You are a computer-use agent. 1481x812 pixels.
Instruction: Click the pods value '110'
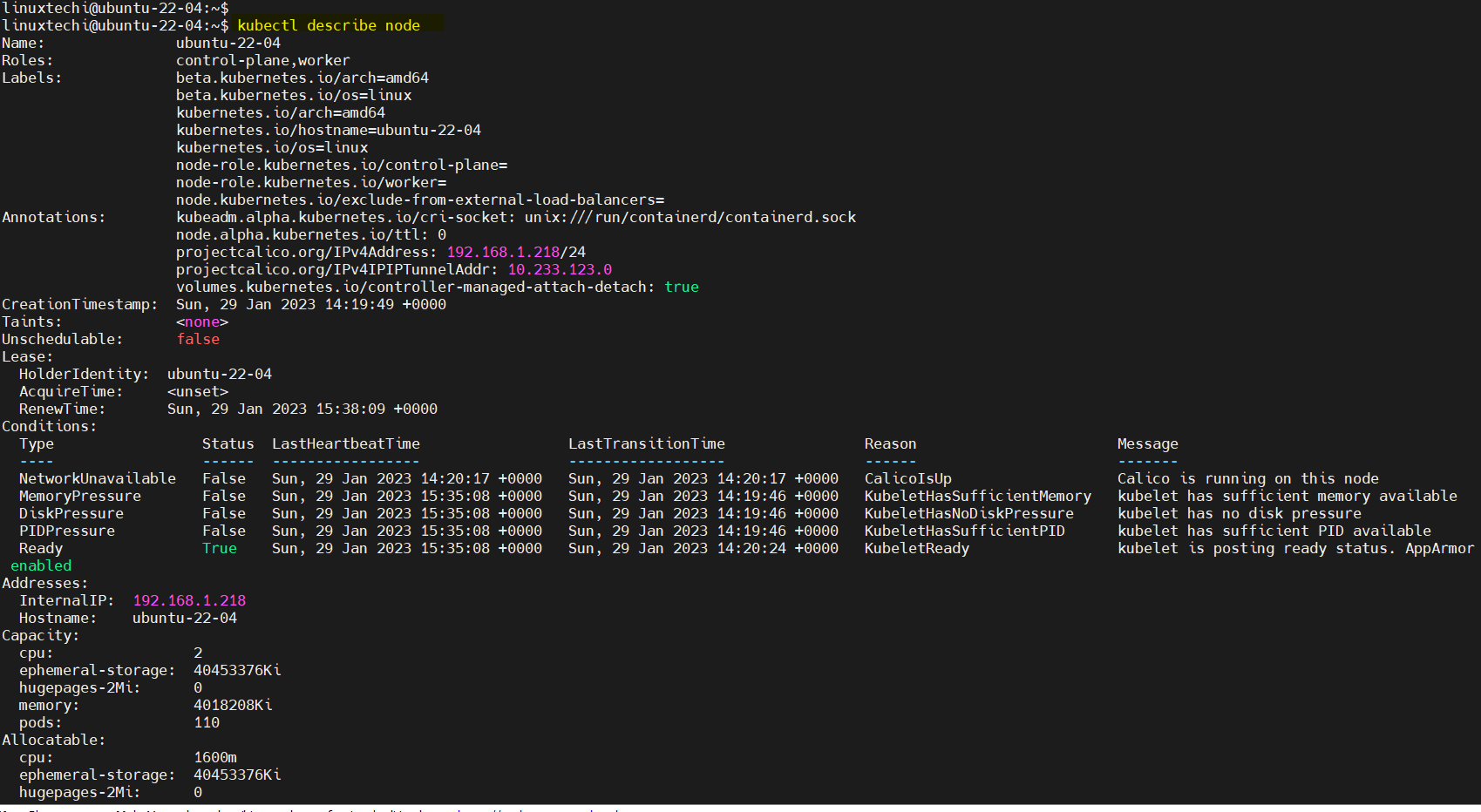[x=207, y=722]
